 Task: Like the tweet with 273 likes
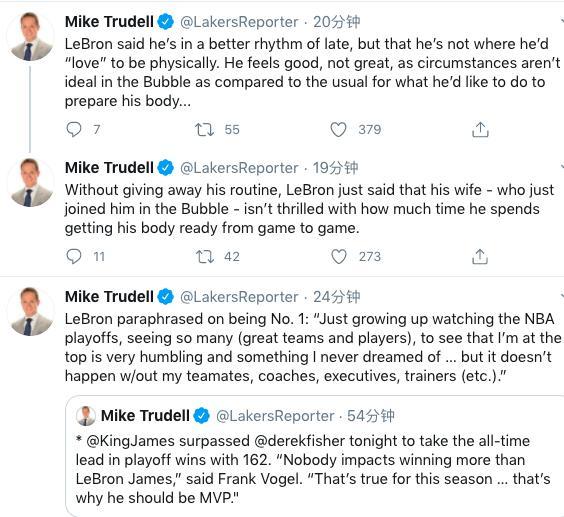click(x=338, y=257)
